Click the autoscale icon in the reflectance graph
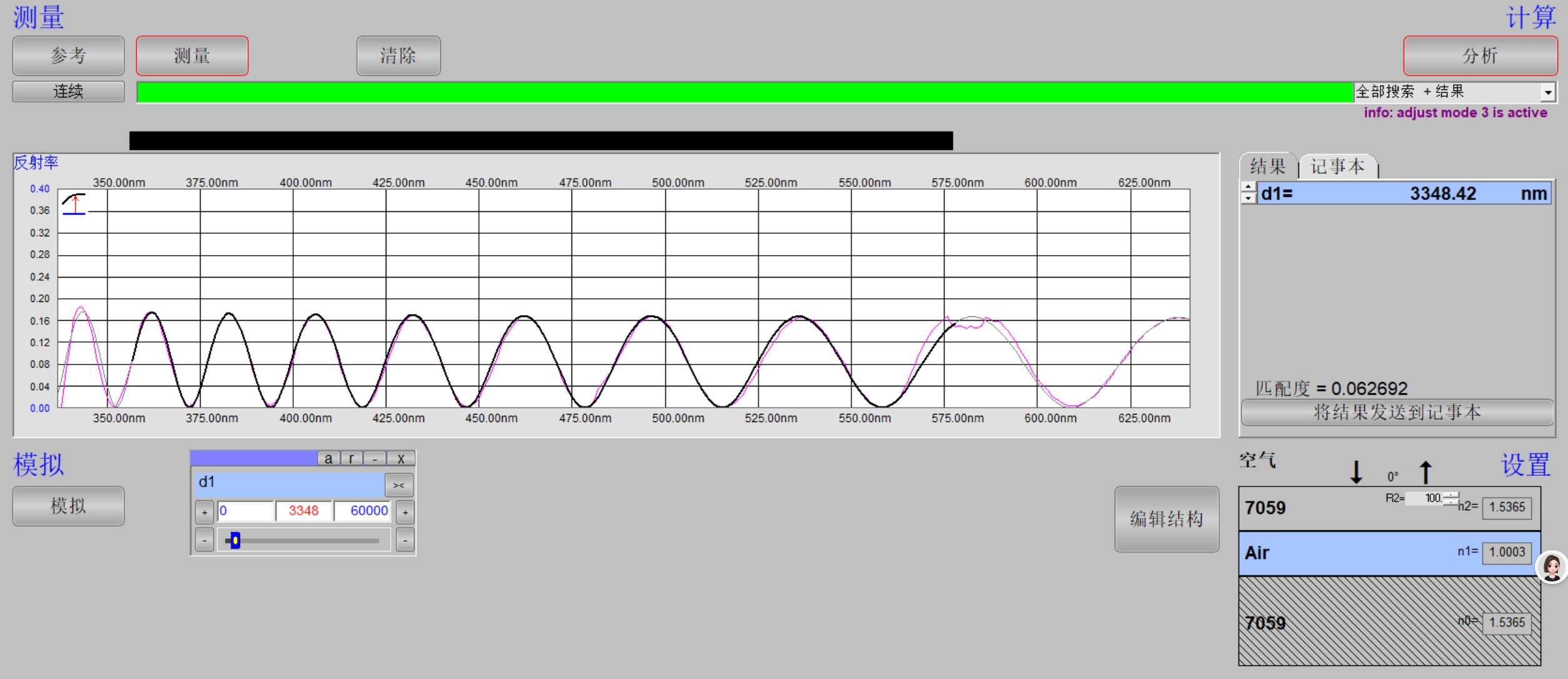The height and width of the screenshot is (679, 1568). [x=74, y=204]
